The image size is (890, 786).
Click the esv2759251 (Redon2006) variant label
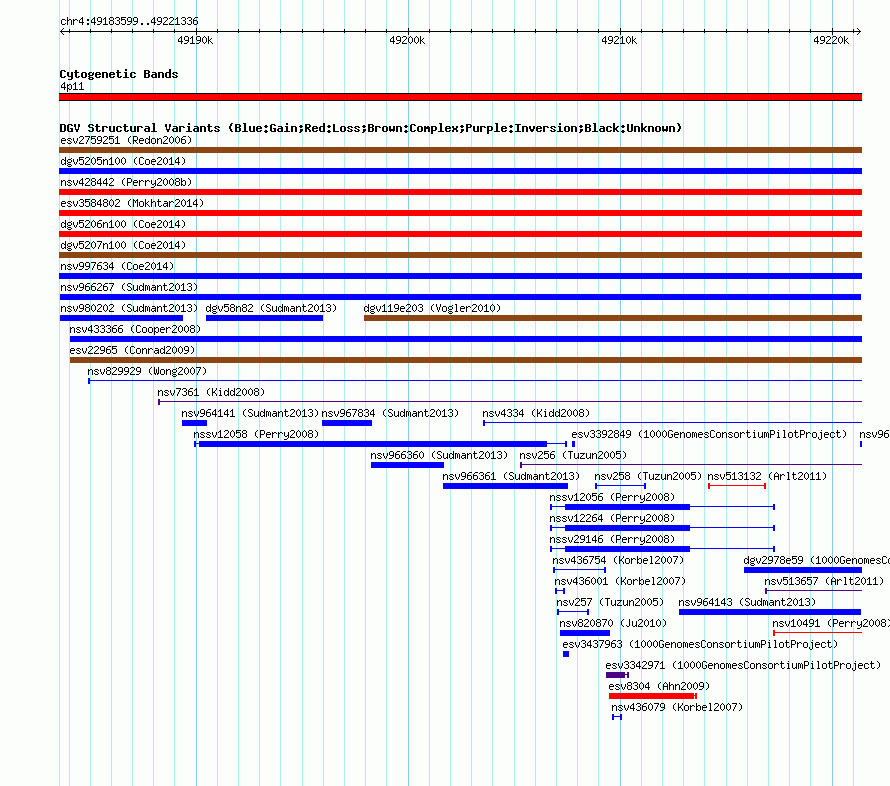pyautogui.click(x=126, y=140)
